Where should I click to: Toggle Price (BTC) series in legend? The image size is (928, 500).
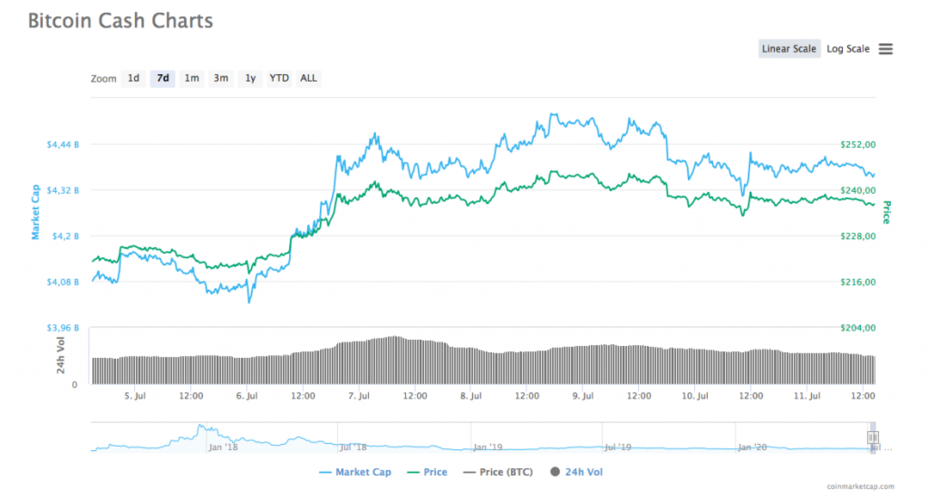pos(500,471)
